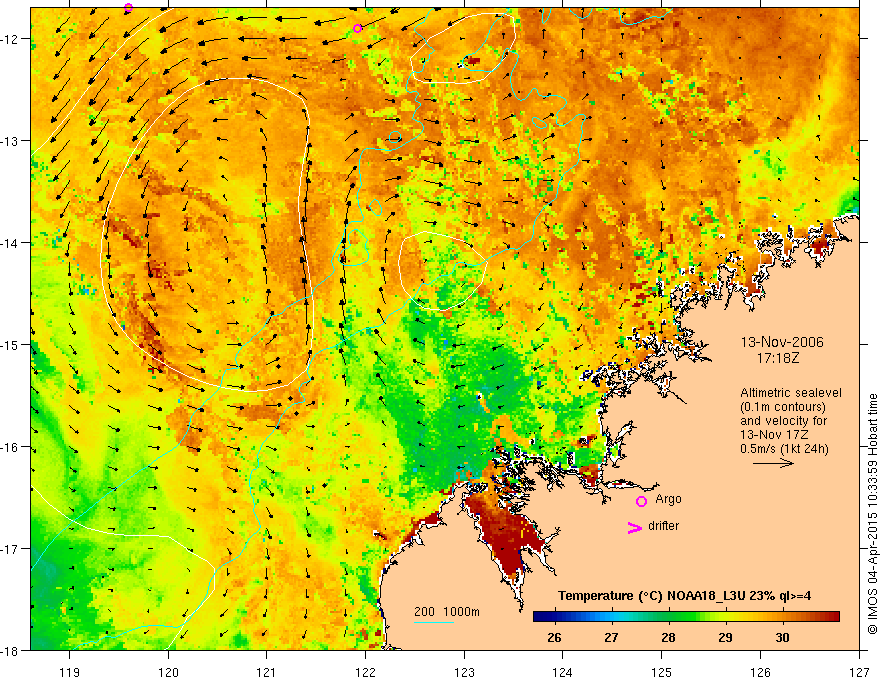
Task: Click the Argo float marker at the top-left map edge
Action: click(129, 7)
